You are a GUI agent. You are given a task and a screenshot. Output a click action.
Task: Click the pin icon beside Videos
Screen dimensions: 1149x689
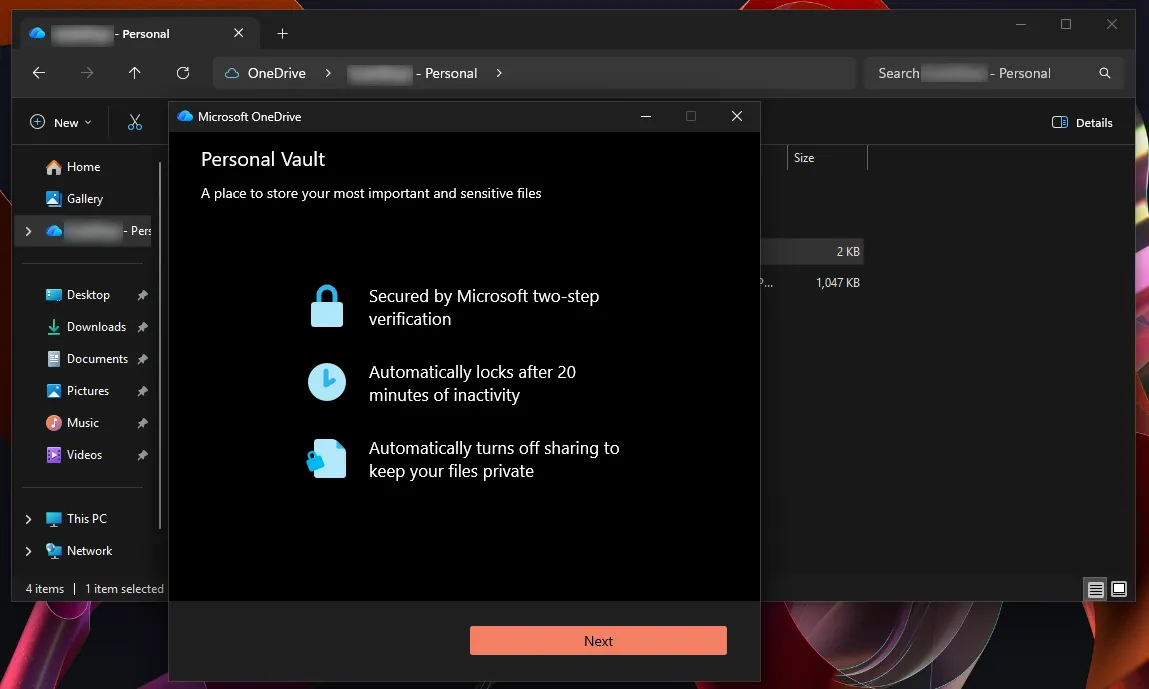142,455
